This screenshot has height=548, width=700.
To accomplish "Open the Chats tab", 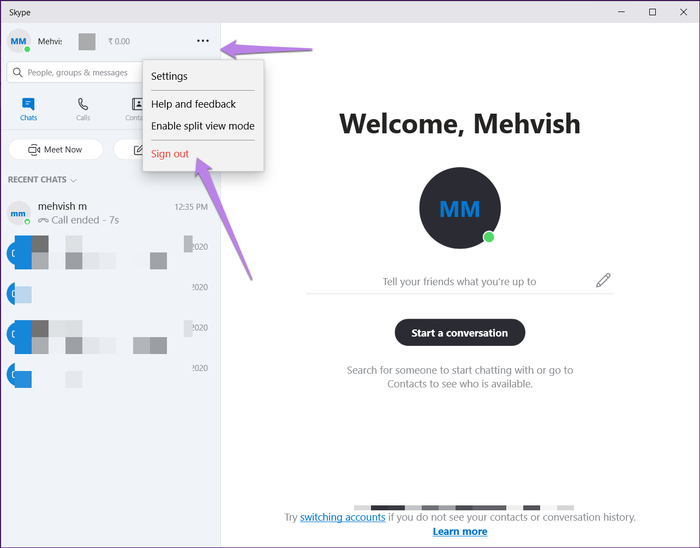I will pyautogui.click(x=28, y=109).
